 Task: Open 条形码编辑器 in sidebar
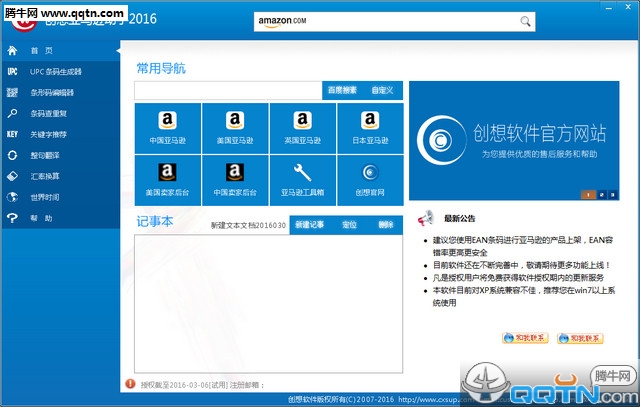(61, 93)
